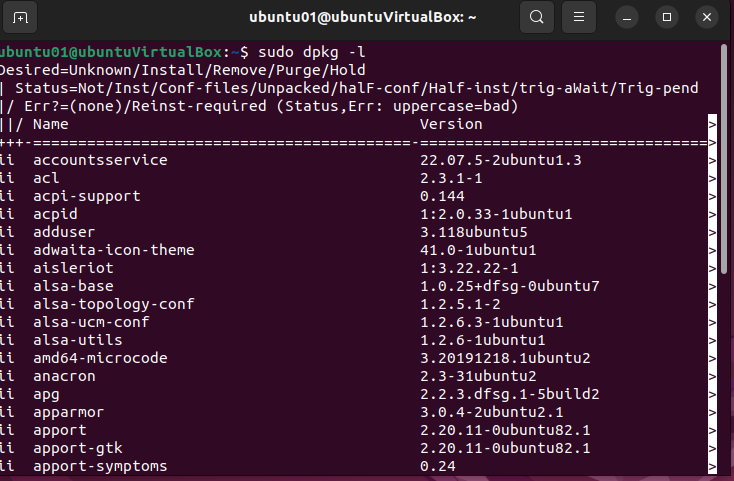
Task: Click the truncation arrow on the acl row
Action: (x=712, y=178)
